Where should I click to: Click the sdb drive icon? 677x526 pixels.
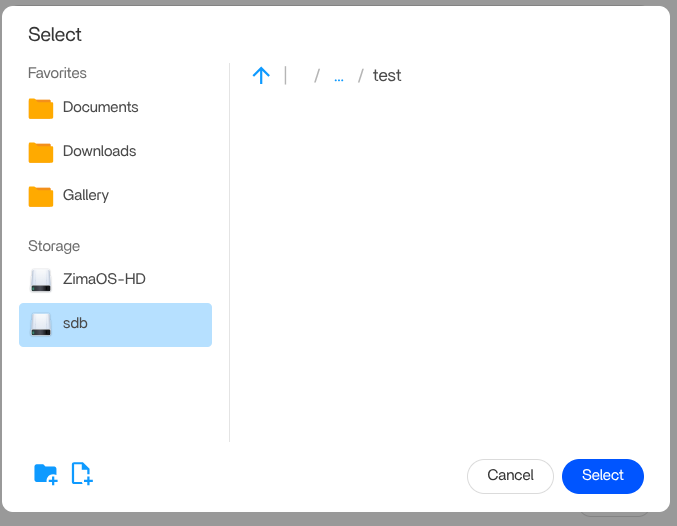pyautogui.click(x=41, y=324)
